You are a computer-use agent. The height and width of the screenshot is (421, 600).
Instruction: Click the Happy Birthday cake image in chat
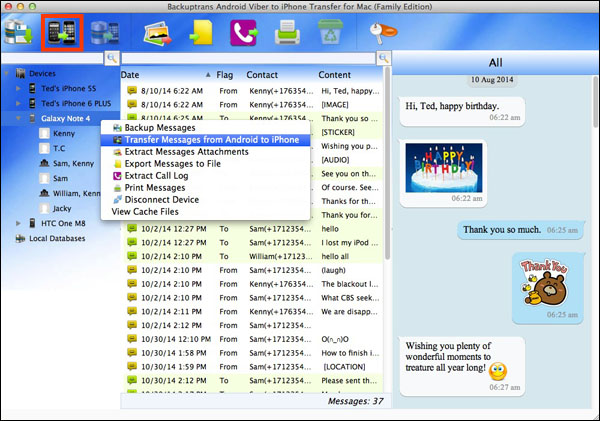(x=444, y=168)
